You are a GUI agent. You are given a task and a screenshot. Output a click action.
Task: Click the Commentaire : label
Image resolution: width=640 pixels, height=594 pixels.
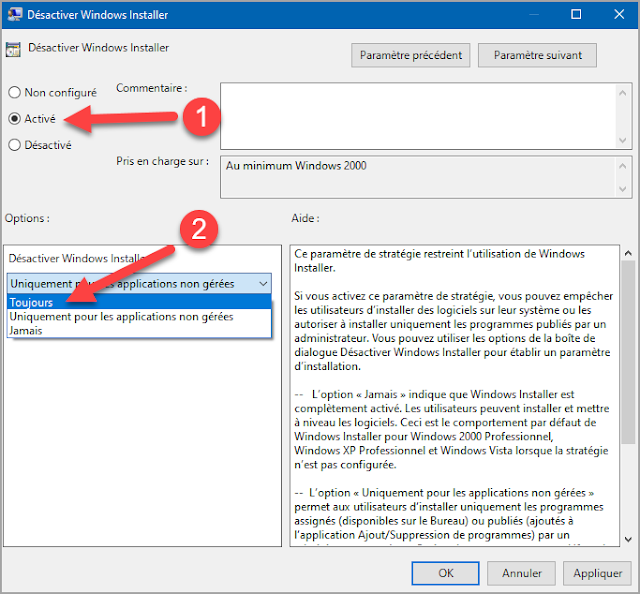tap(152, 88)
